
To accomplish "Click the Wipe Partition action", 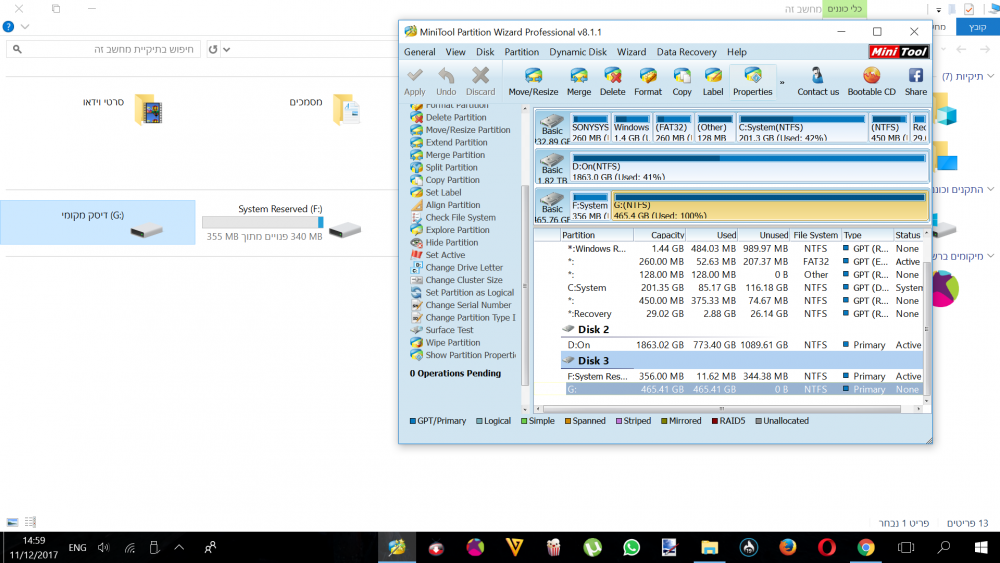I will tap(452, 342).
